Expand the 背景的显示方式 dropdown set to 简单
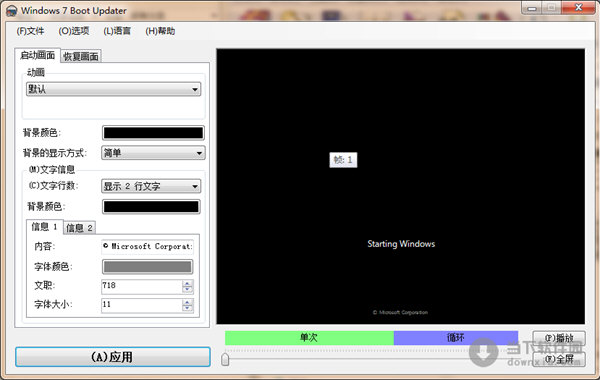The height and width of the screenshot is (380, 600). click(153, 153)
